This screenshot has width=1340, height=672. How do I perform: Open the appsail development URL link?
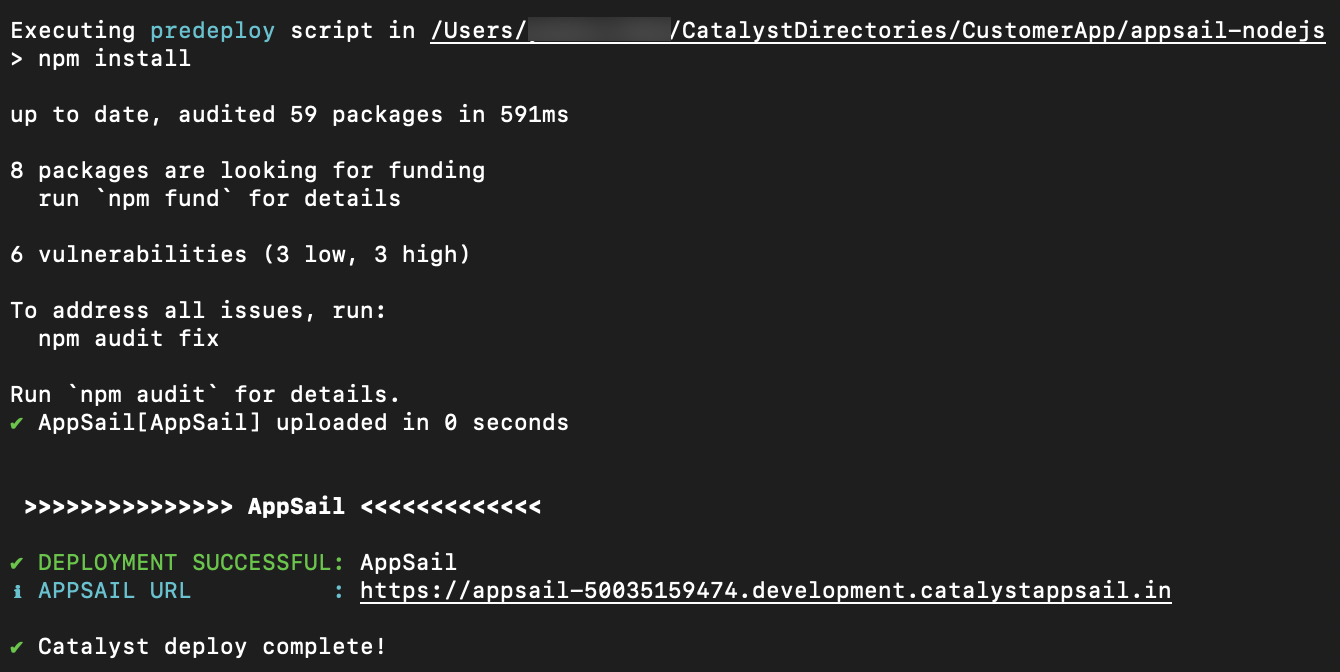click(x=765, y=591)
